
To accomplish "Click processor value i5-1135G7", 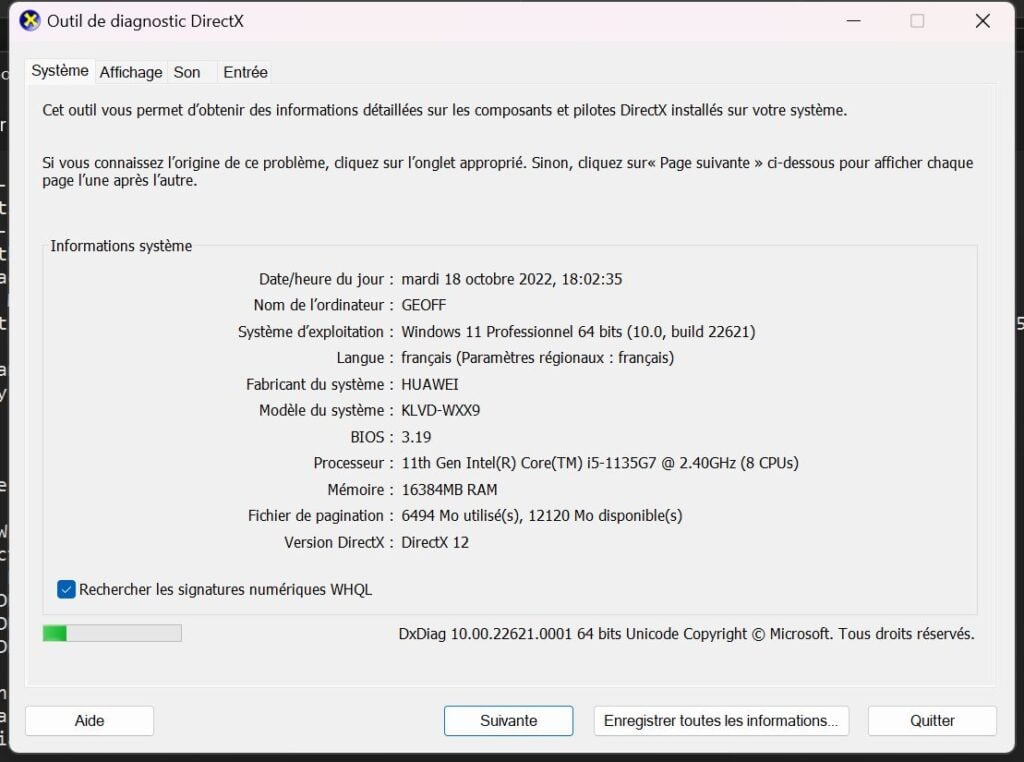I will (600, 463).
